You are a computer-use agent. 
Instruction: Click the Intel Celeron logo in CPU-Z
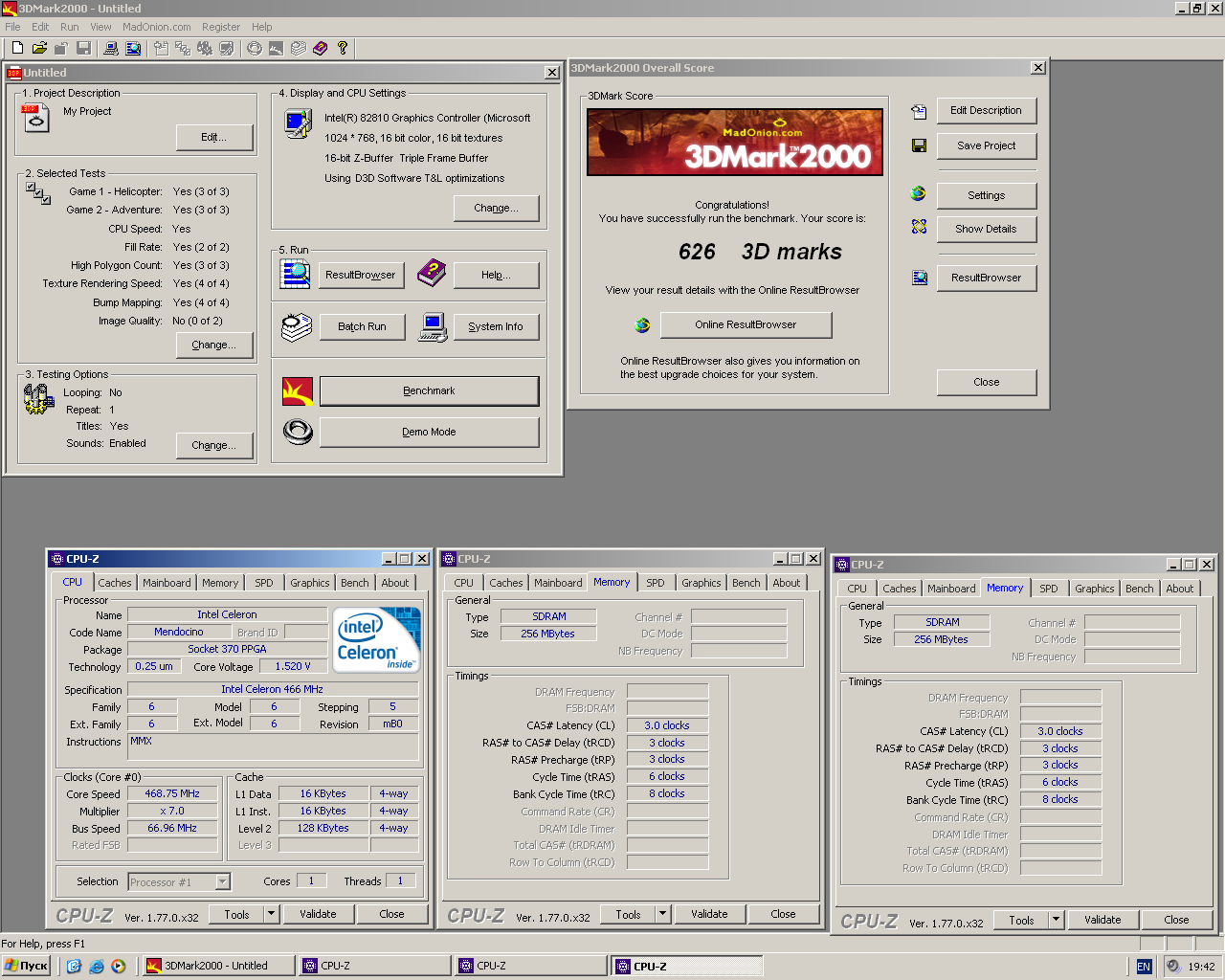coord(378,639)
